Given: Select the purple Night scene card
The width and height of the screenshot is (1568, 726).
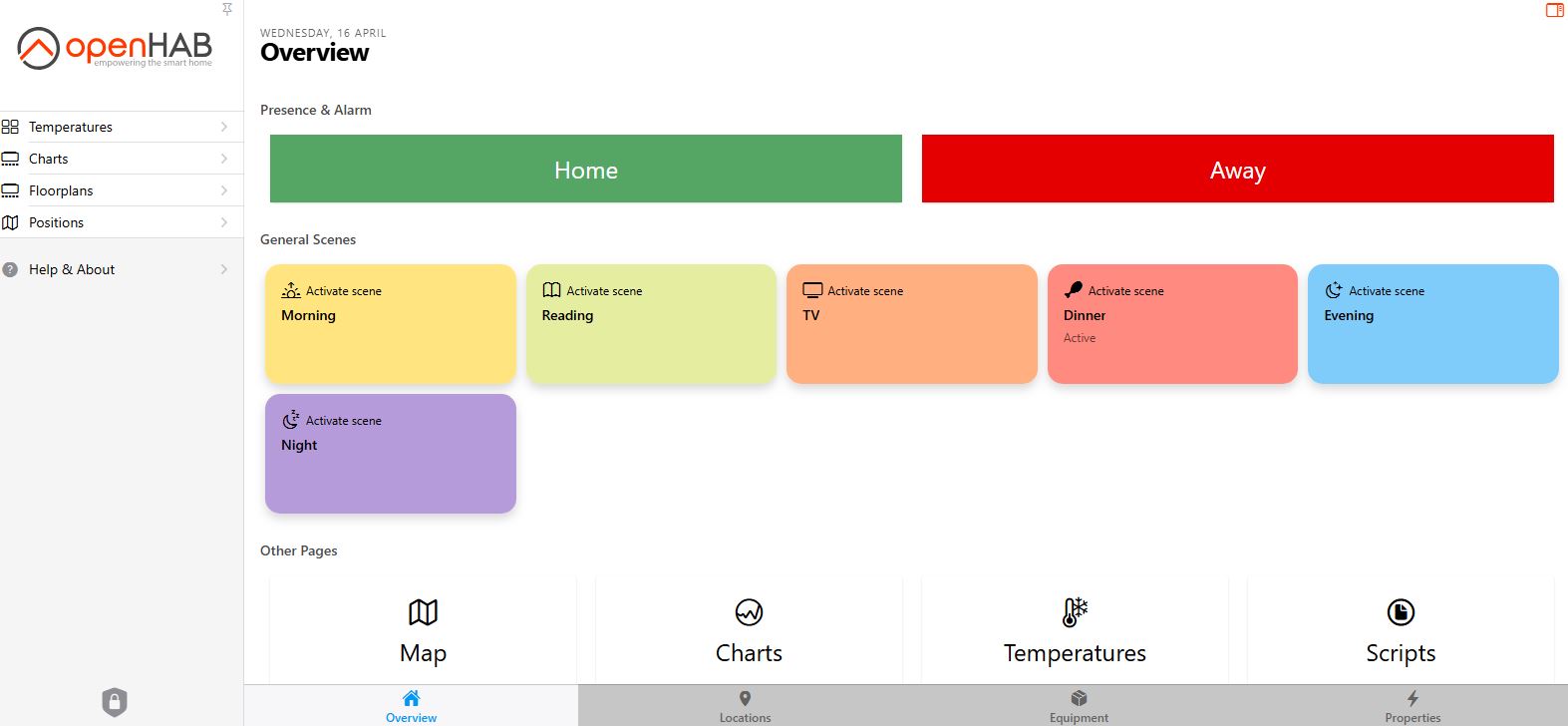Looking at the screenshot, I should pyautogui.click(x=390, y=454).
